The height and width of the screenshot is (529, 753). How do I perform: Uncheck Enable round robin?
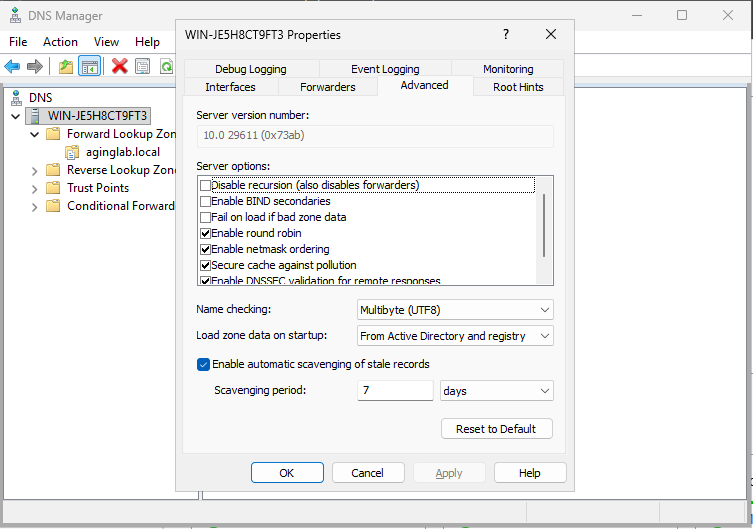tap(206, 233)
